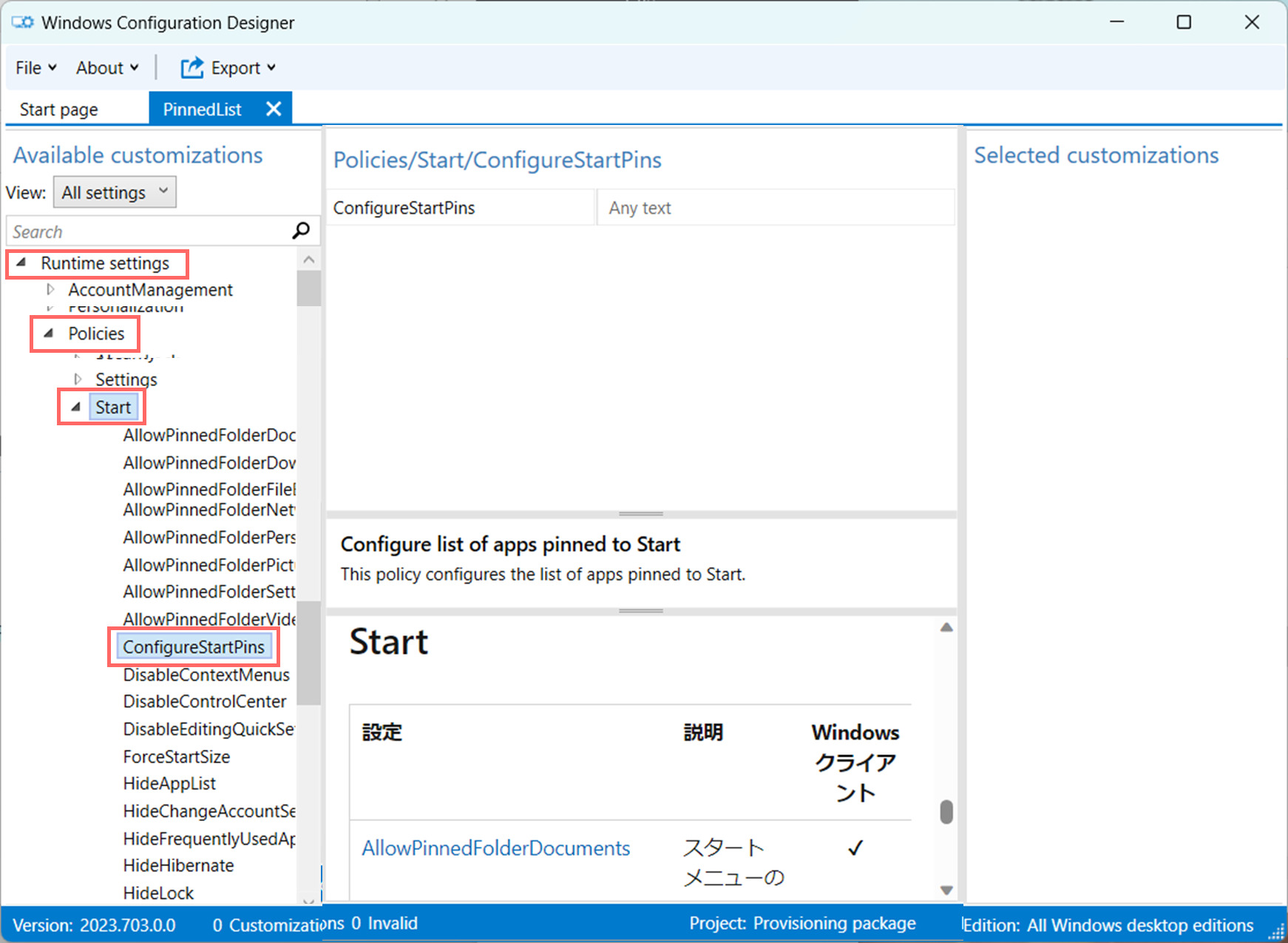Image resolution: width=1288 pixels, height=943 pixels.
Task: Expand the Settings node under Policies
Action: click(78, 379)
